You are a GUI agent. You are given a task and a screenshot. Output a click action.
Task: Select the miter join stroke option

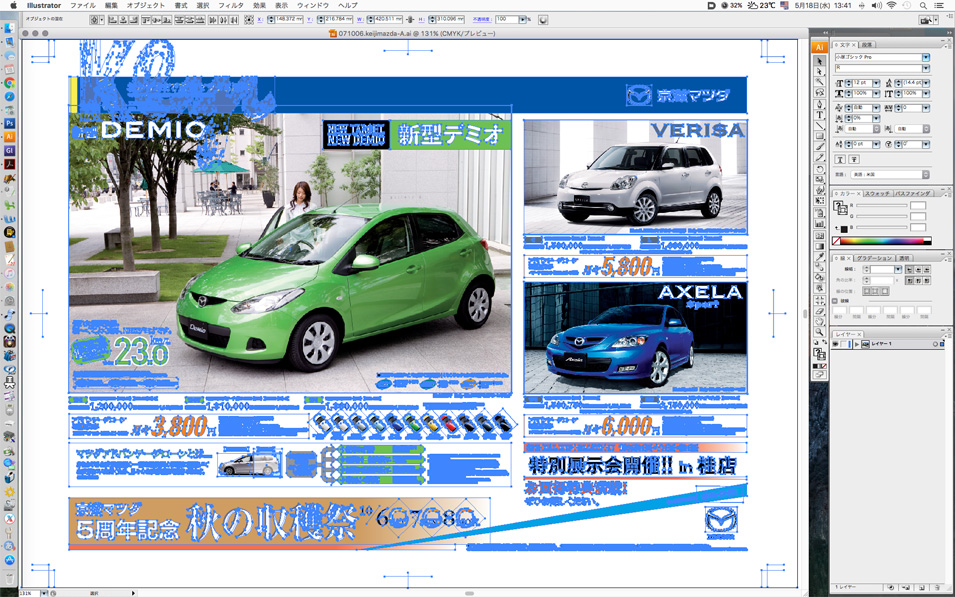(909, 280)
